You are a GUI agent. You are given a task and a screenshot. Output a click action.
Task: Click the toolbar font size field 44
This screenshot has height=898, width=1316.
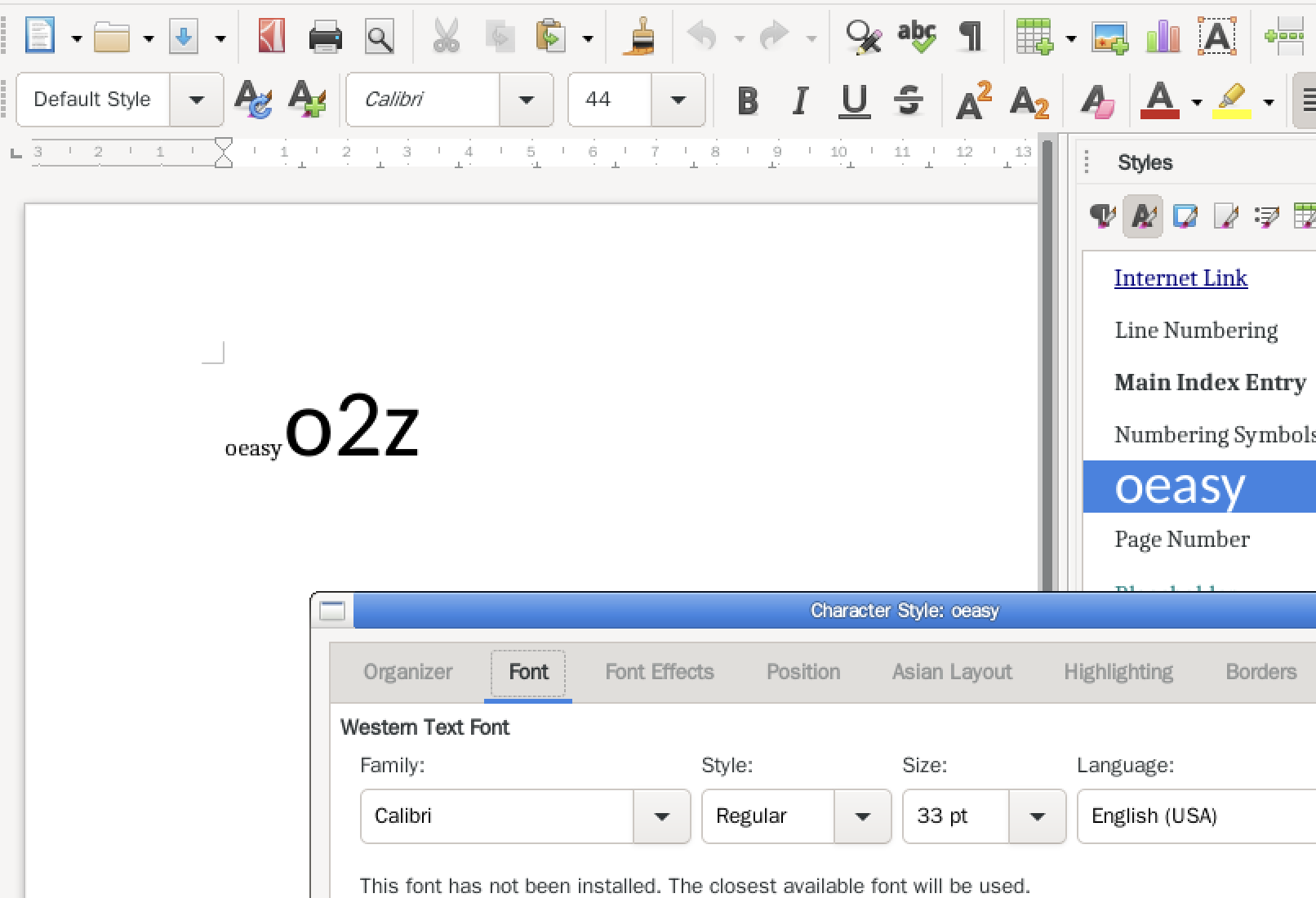tap(610, 100)
